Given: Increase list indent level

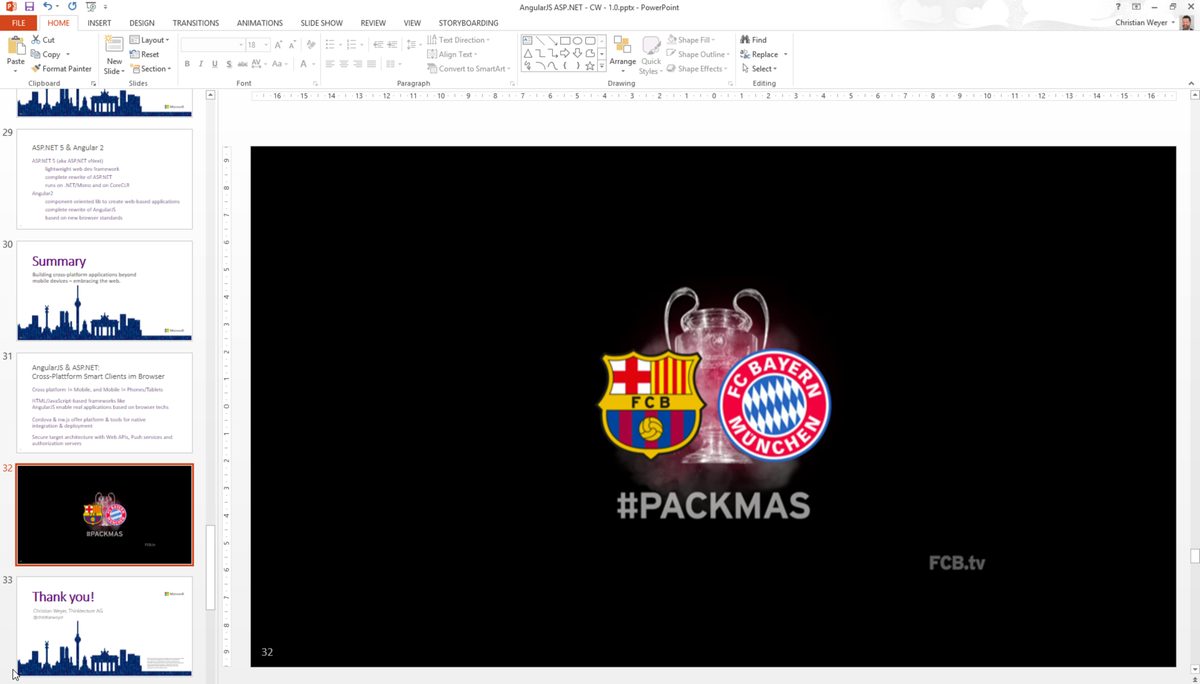Looking at the screenshot, I should pos(392,45).
